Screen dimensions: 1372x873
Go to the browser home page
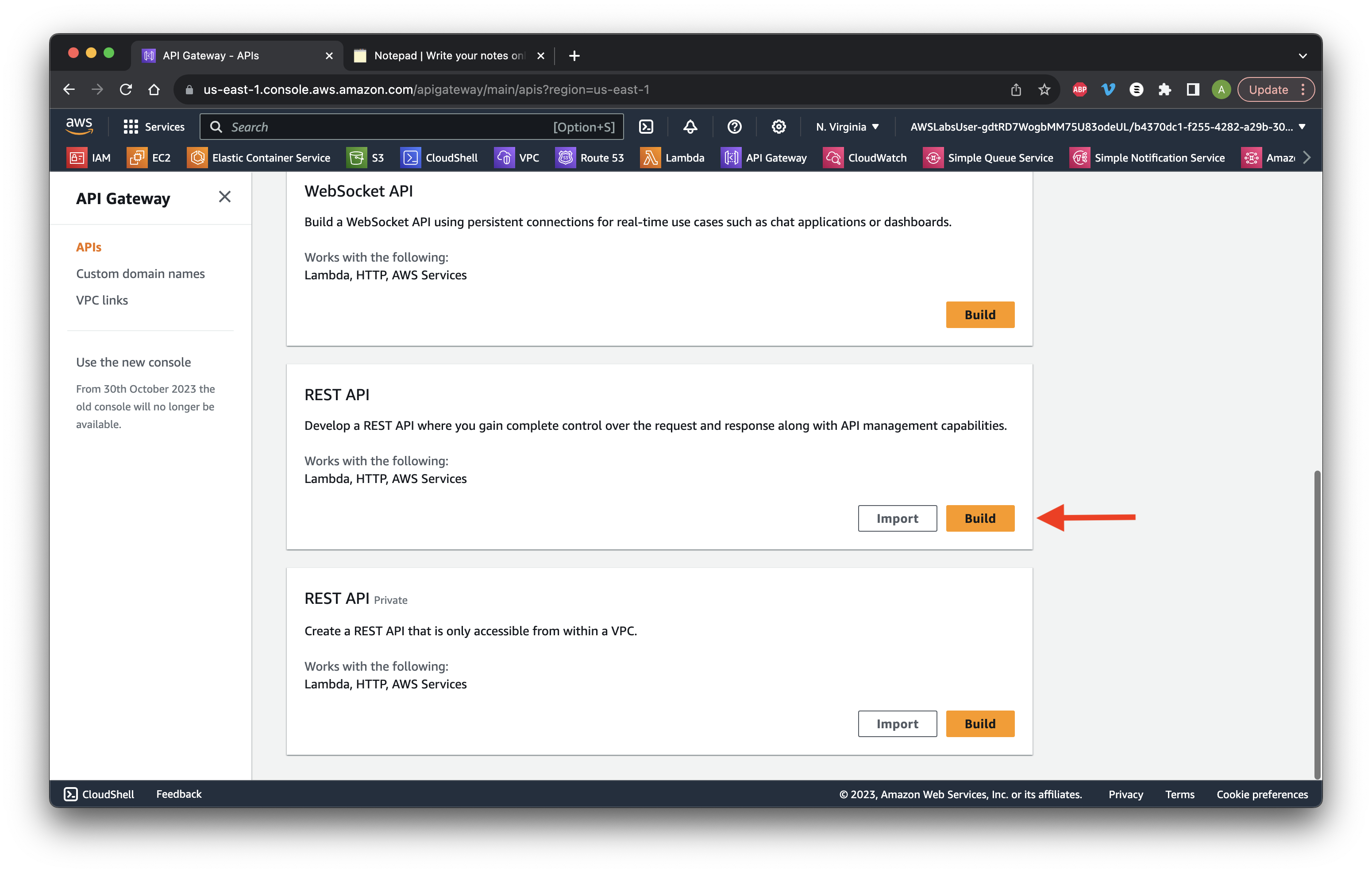tap(154, 89)
